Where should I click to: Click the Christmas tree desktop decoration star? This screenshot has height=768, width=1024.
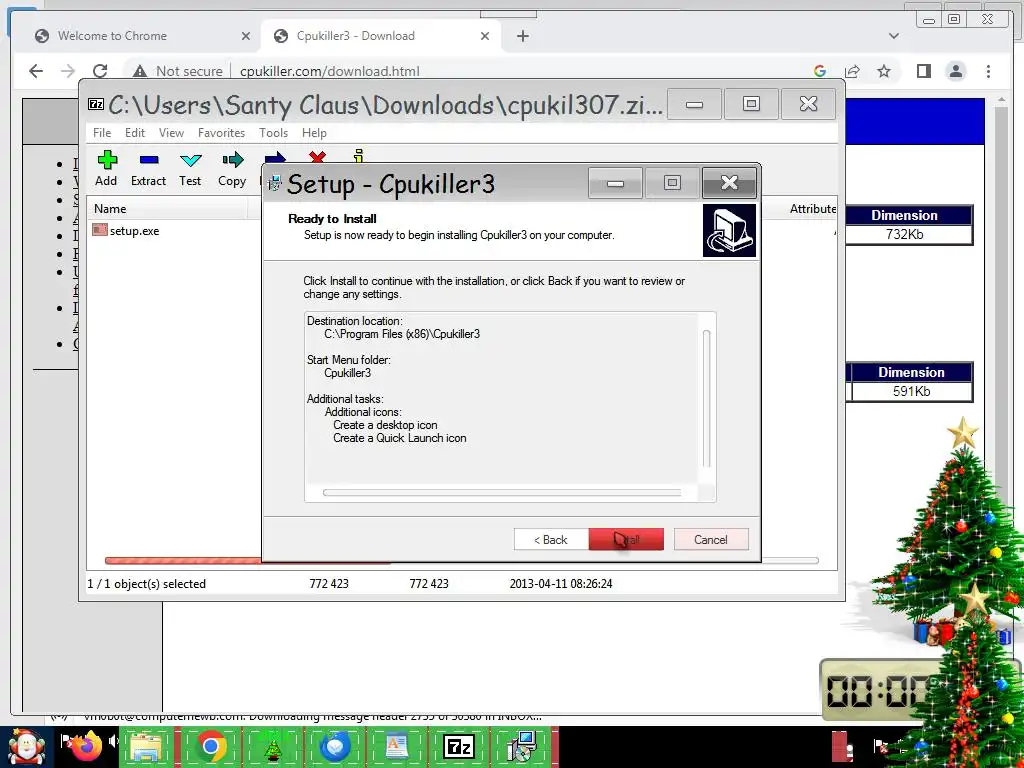click(x=963, y=432)
